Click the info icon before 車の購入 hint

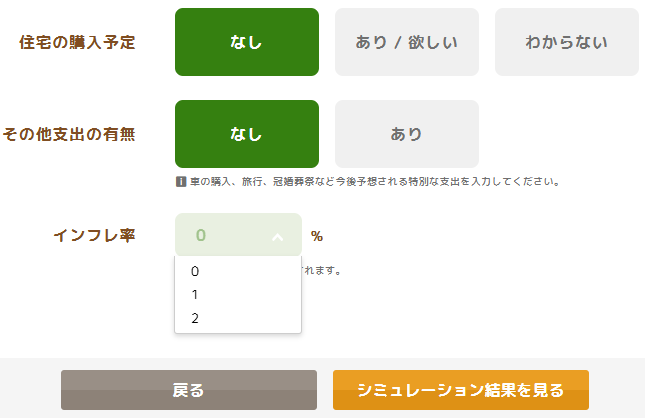[x=181, y=182]
